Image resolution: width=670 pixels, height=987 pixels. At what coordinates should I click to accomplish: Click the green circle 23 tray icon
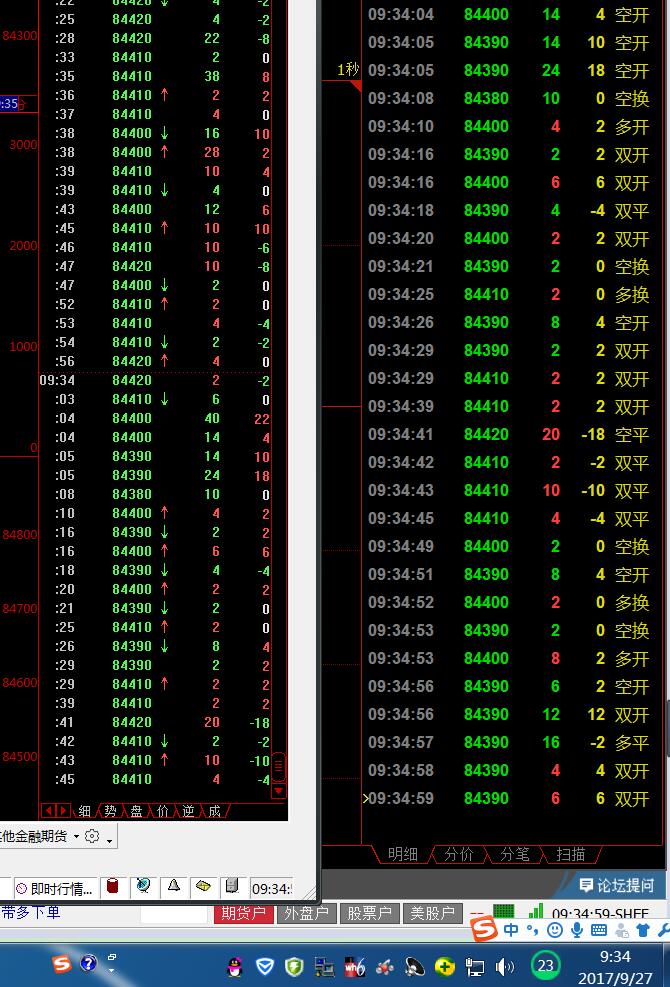click(x=545, y=965)
